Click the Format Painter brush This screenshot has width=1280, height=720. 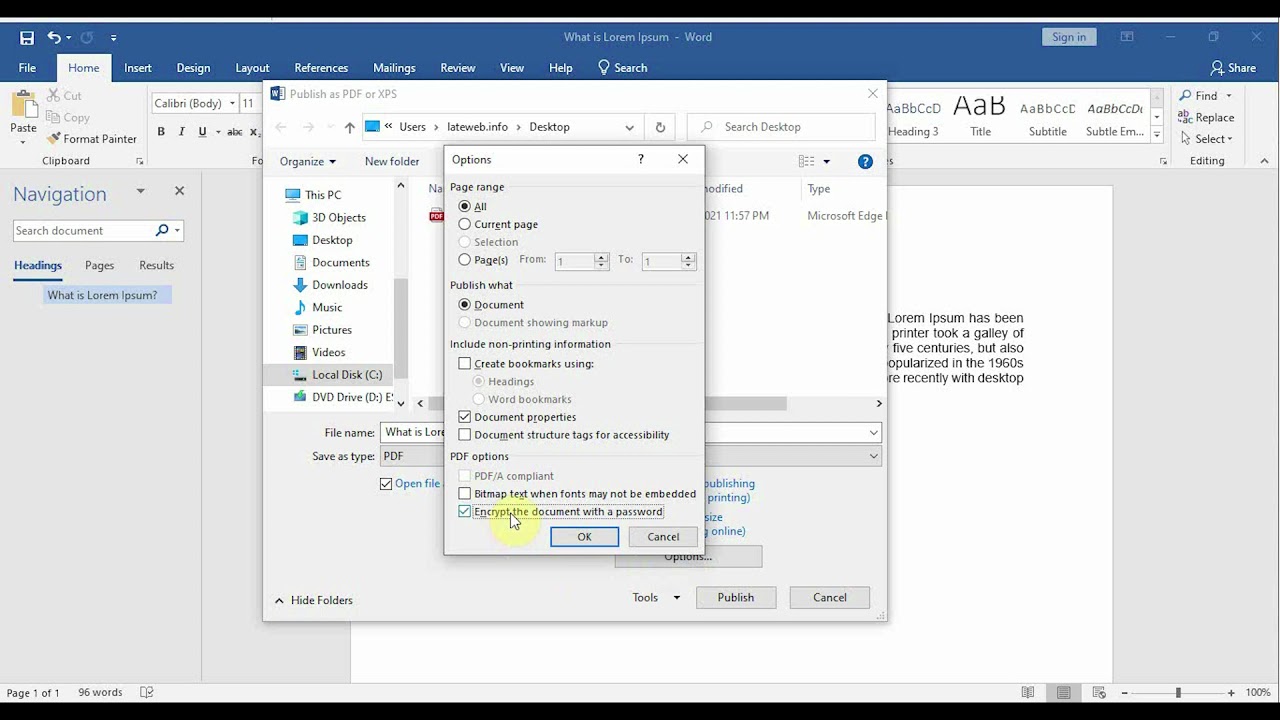[x=54, y=139]
